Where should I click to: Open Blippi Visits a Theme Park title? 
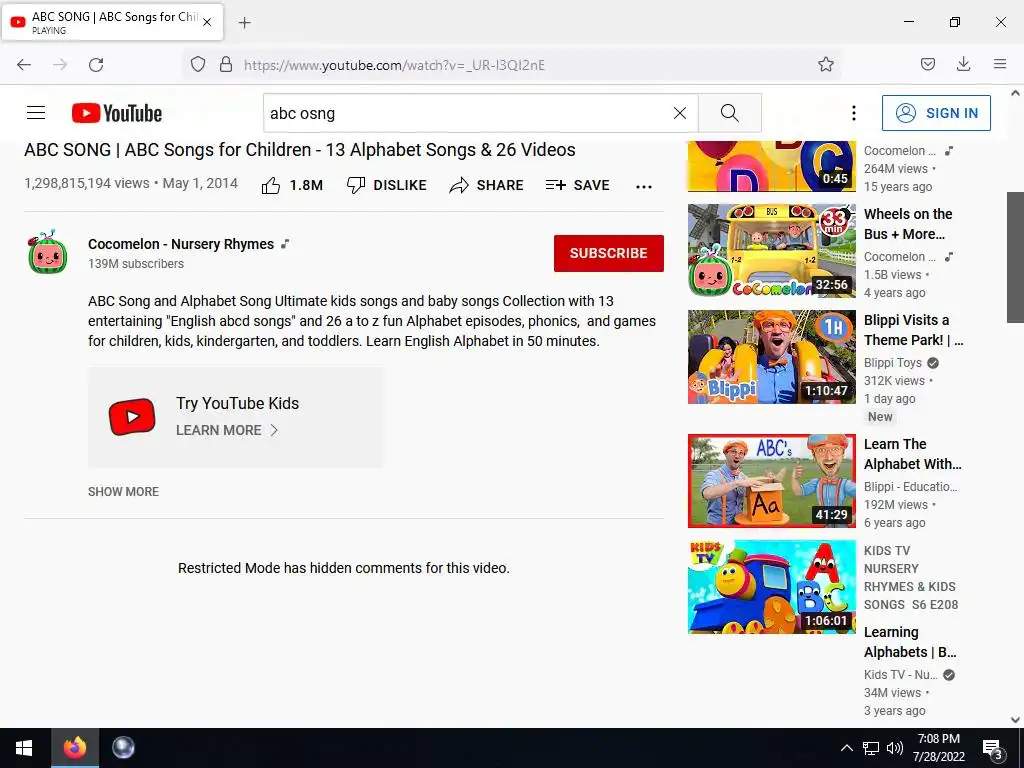tap(914, 330)
